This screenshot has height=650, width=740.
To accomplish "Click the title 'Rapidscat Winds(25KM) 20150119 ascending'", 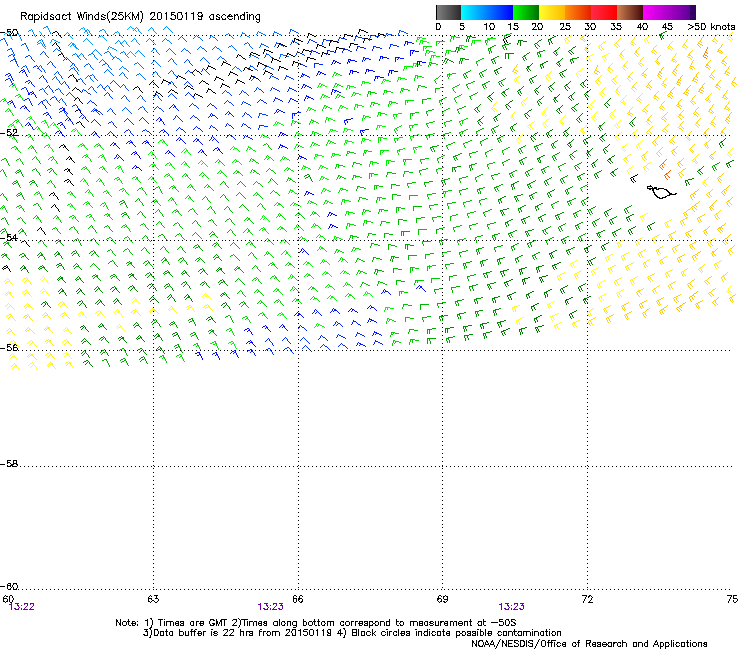I will pyautogui.click(x=140, y=16).
